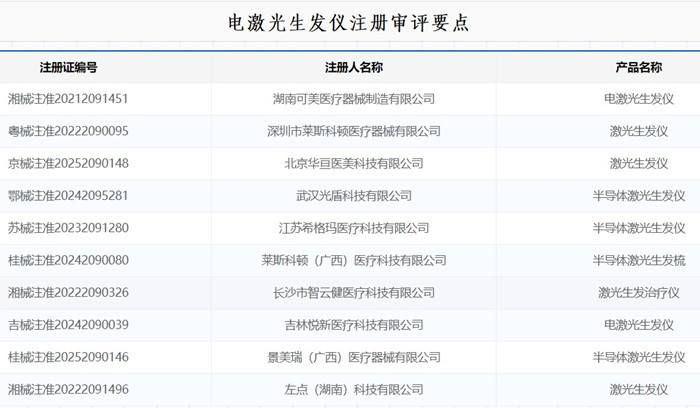Select registration number 吉械注准20242090039
This screenshot has width=700, height=408.
(x=68, y=325)
